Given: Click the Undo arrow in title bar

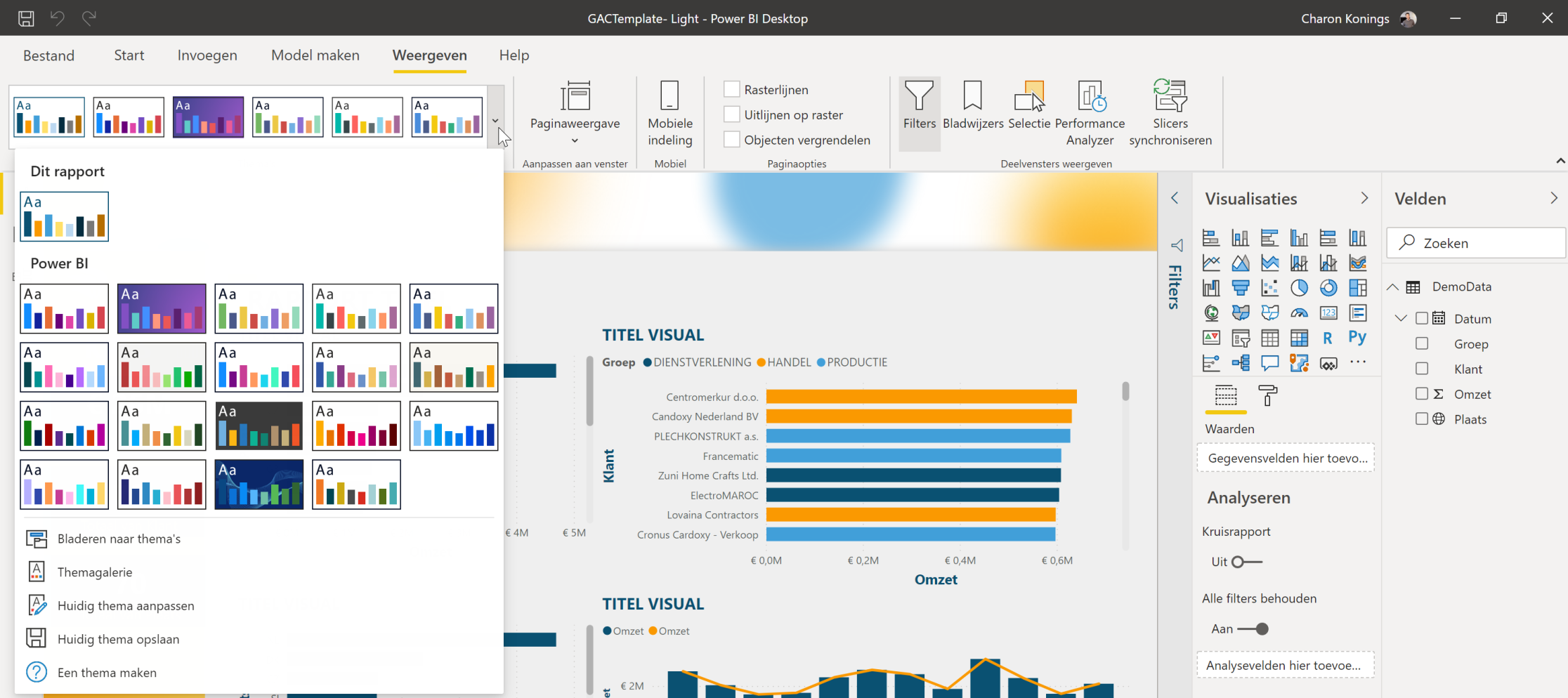Looking at the screenshot, I should pyautogui.click(x=58, y=18).
